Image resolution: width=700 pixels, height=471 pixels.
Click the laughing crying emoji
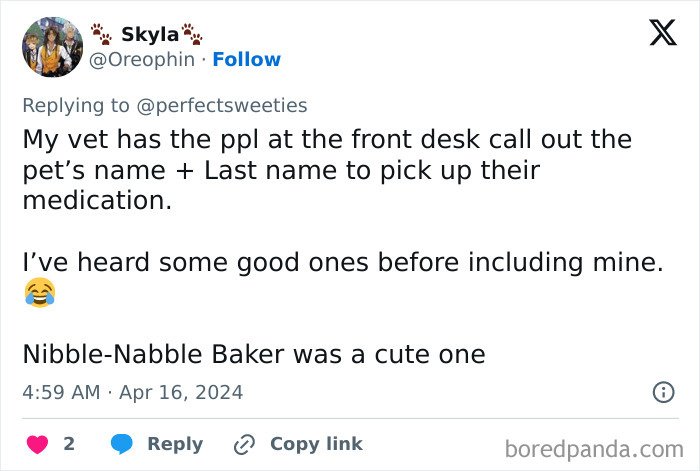point(38,291)
